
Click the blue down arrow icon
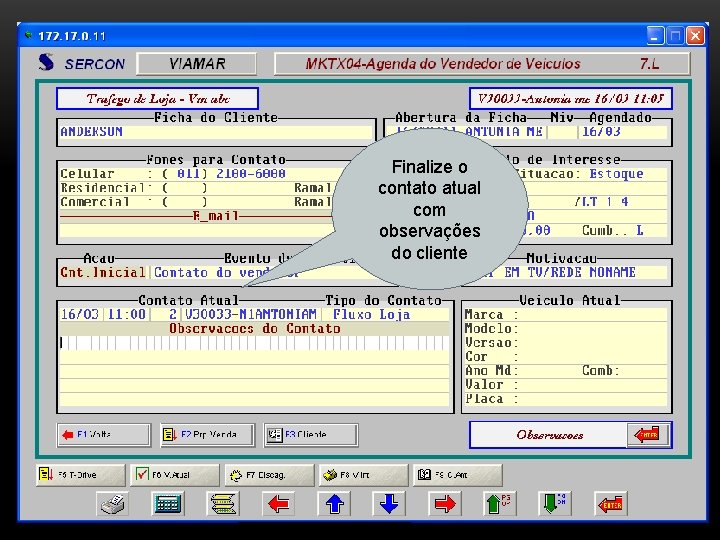click(389, 504)
